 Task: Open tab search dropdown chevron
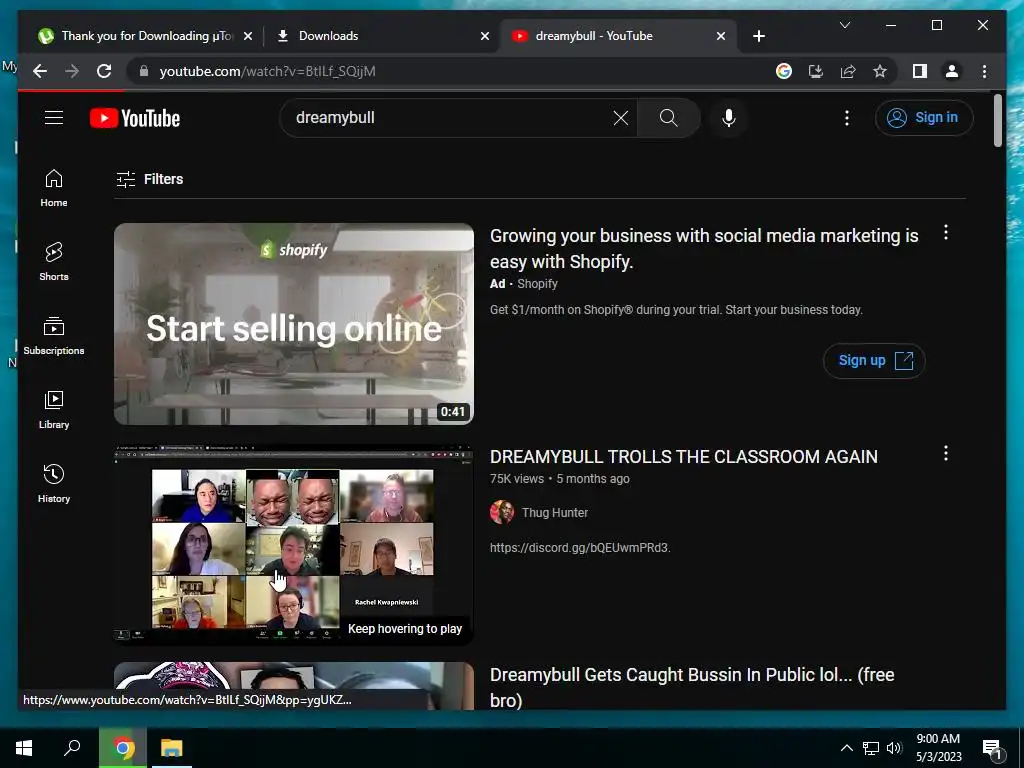[844, 25]
